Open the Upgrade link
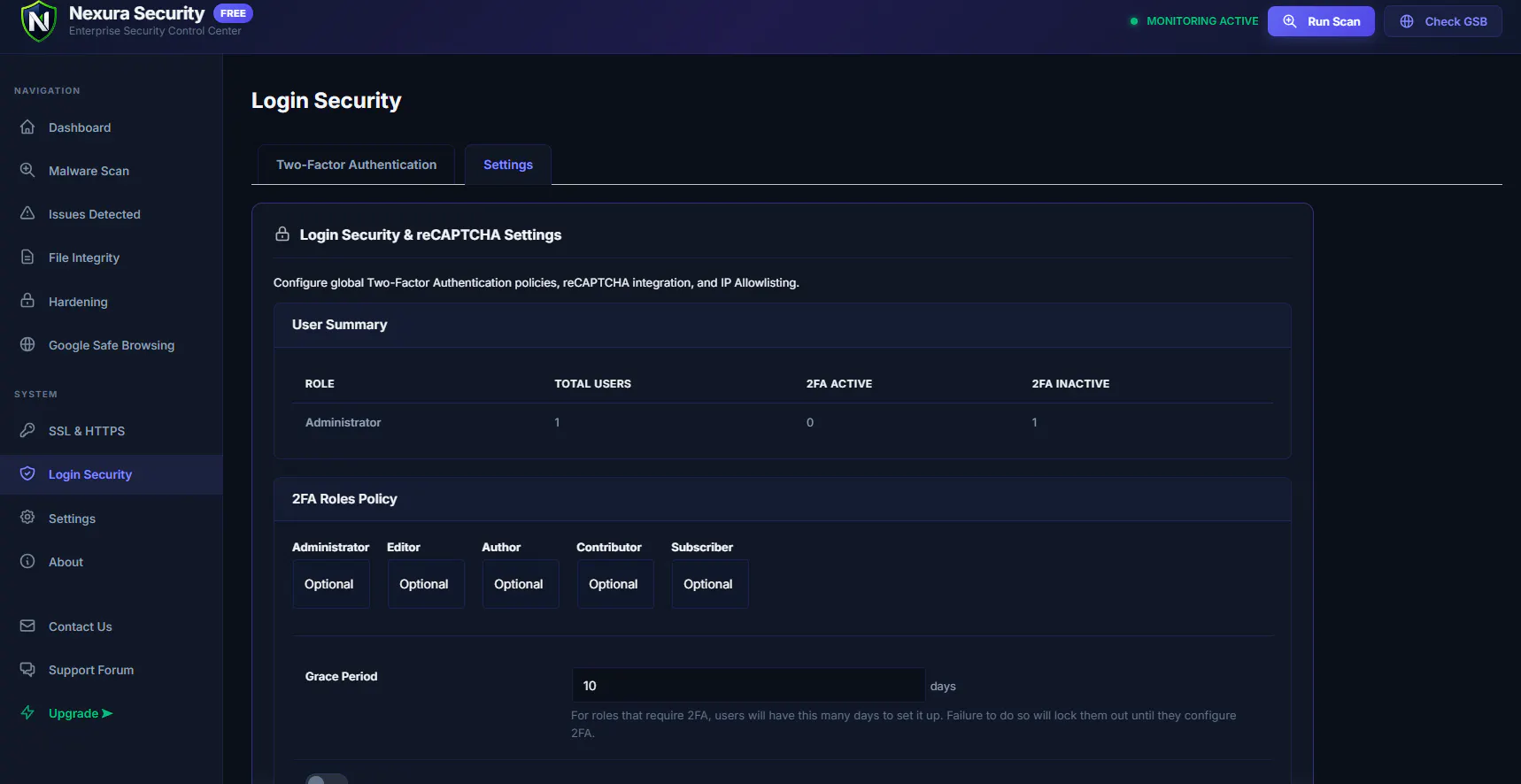 (x=112, y=713)
